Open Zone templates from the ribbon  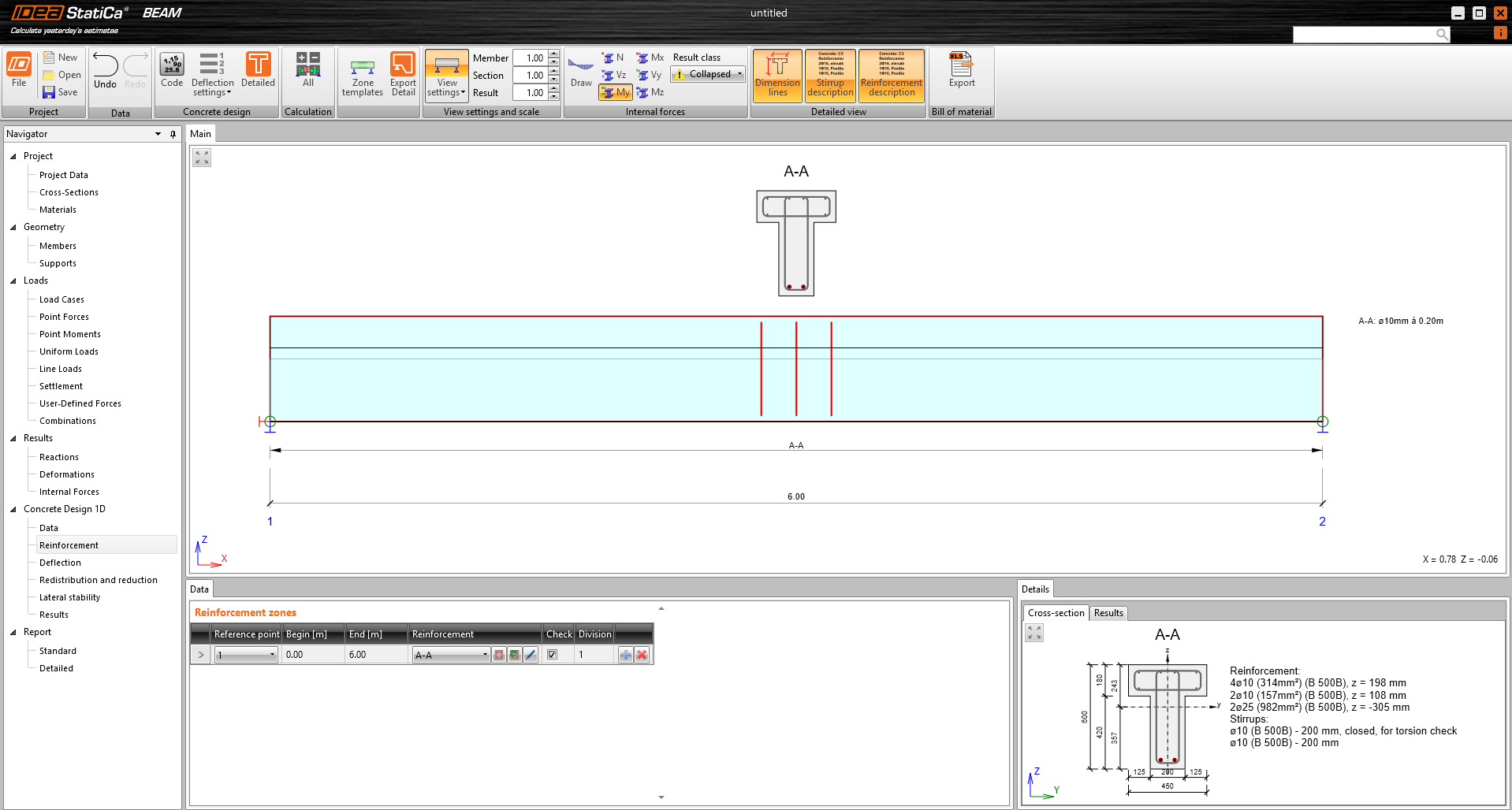(362, 75)
